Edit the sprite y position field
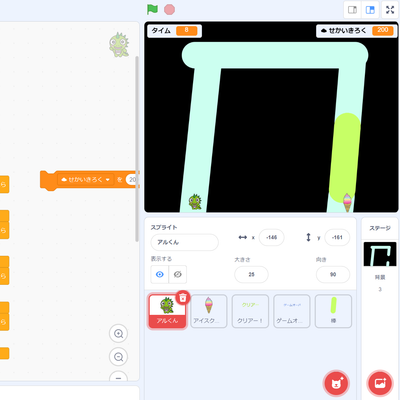 pyautogui.click(x=337, y=237)
